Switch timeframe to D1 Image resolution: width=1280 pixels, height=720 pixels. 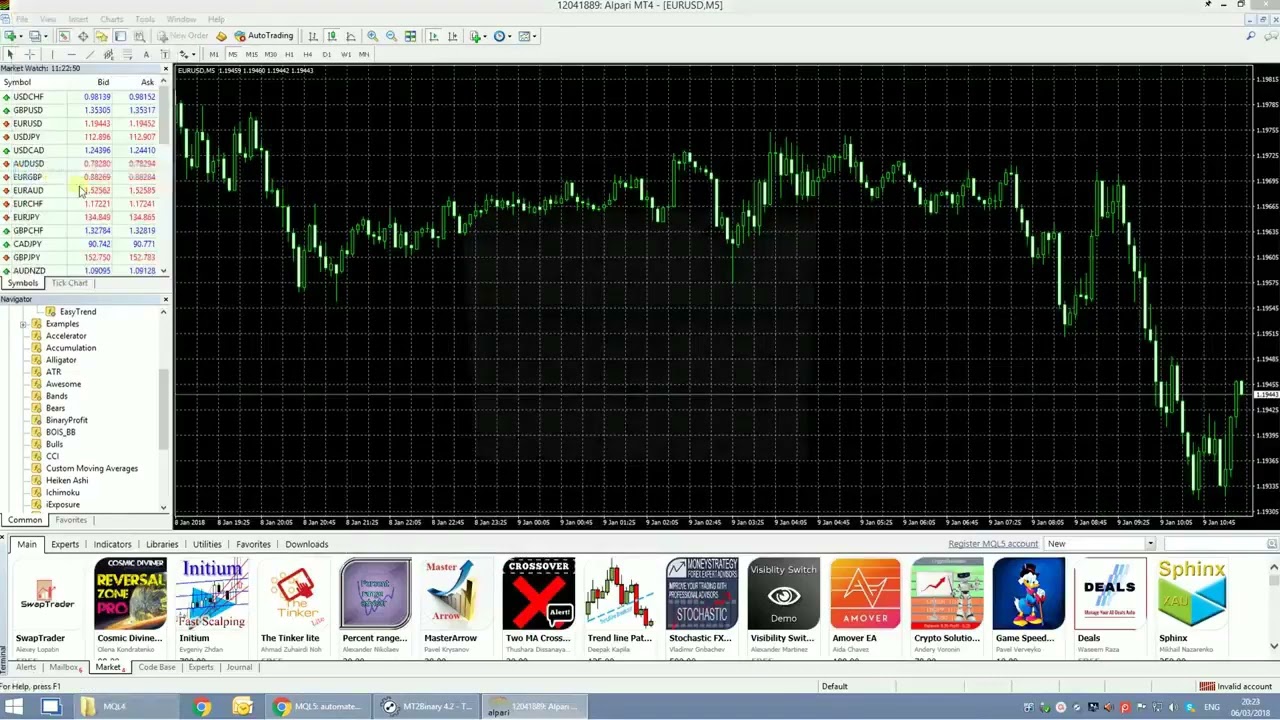point(327,54)
